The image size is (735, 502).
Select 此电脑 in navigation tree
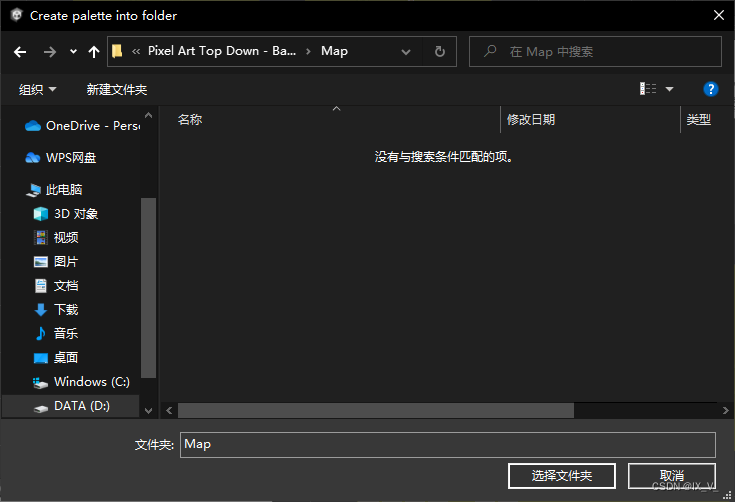pos(64,189)
